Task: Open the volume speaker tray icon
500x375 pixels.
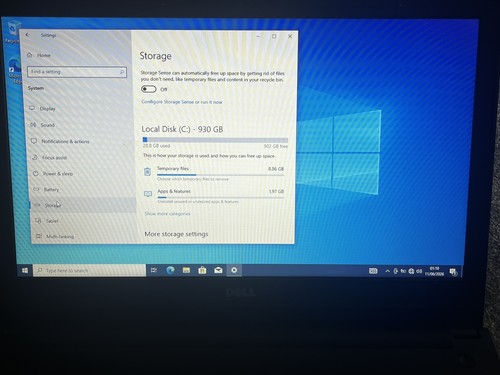Action: pyautogui.click(x=419, y=271)
